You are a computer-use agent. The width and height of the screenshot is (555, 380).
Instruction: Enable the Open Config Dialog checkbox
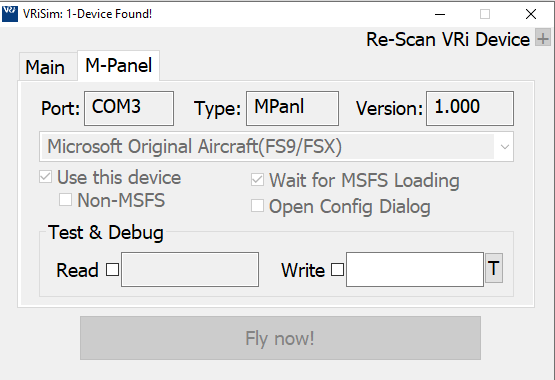(x=257, y=206)
